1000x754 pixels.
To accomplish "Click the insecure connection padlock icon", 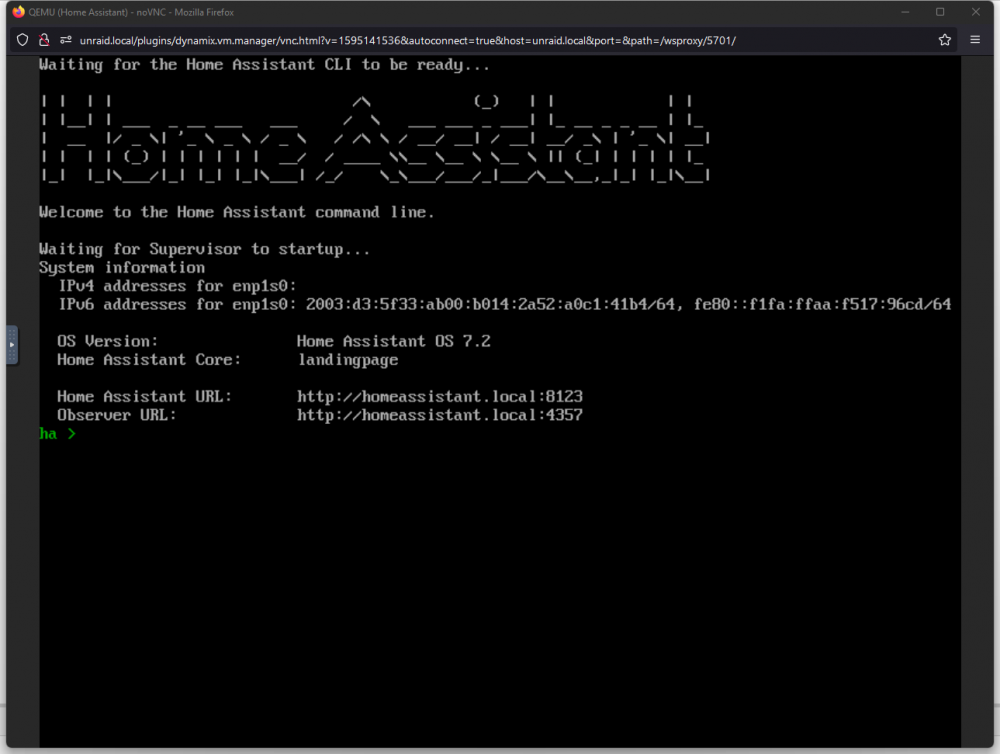I will [44, 40].
